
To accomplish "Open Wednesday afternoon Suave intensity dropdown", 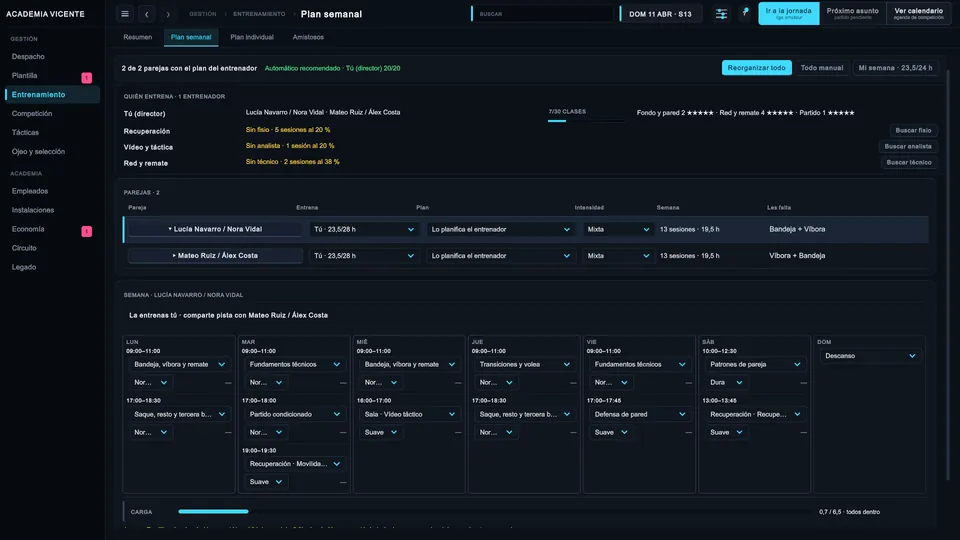I will coord(380,432).
